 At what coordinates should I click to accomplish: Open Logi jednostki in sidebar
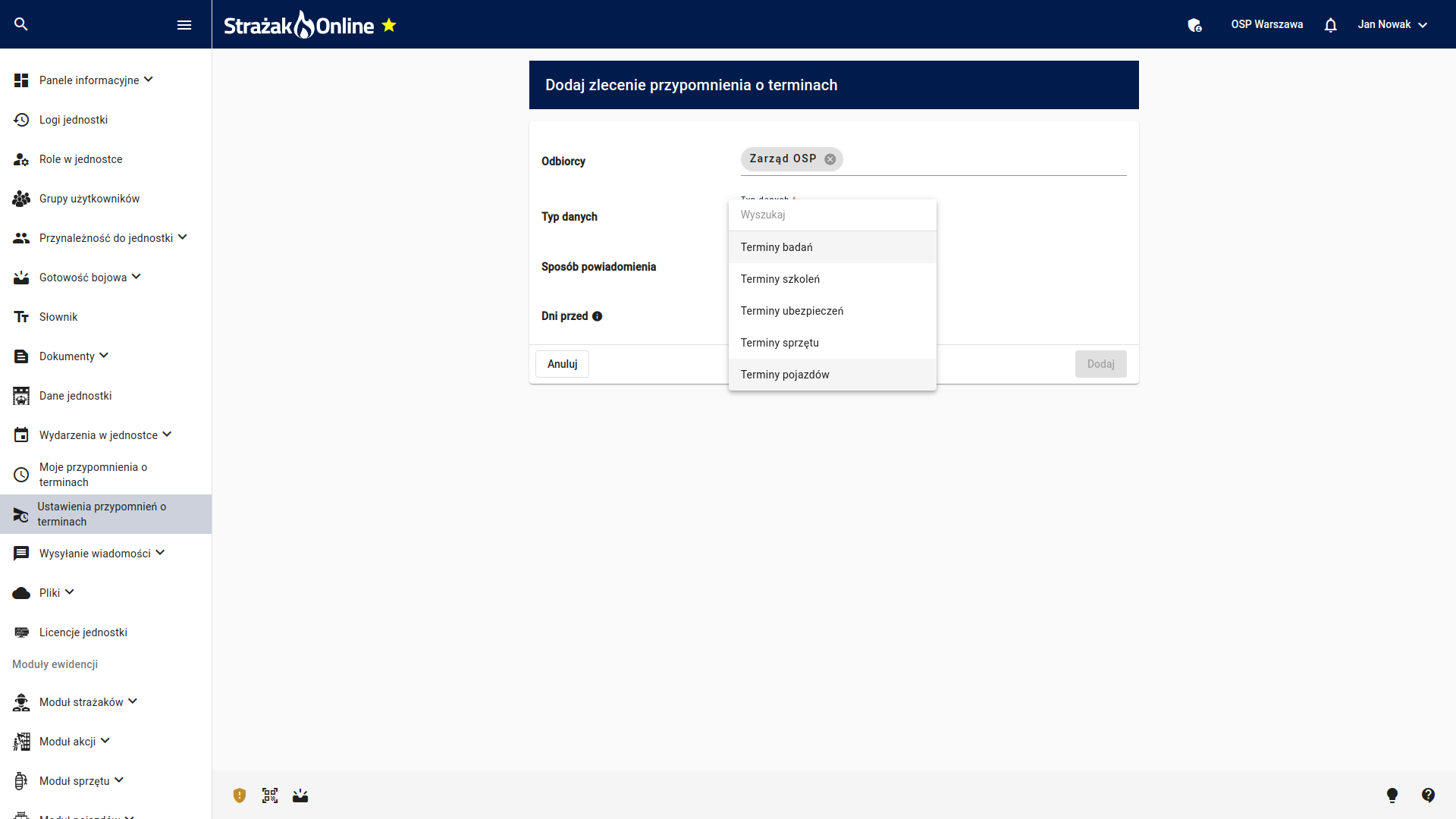74,120
